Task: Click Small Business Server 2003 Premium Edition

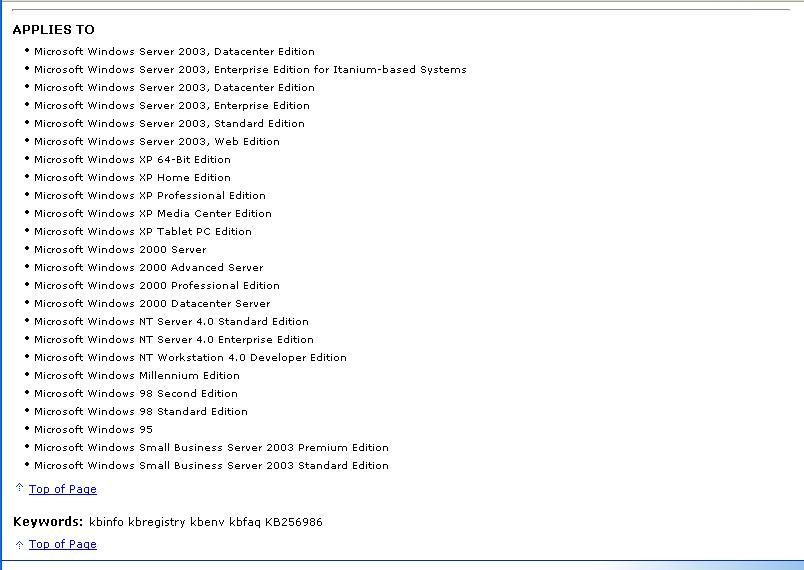Action: pyautogui.click(x=211, y=447)
